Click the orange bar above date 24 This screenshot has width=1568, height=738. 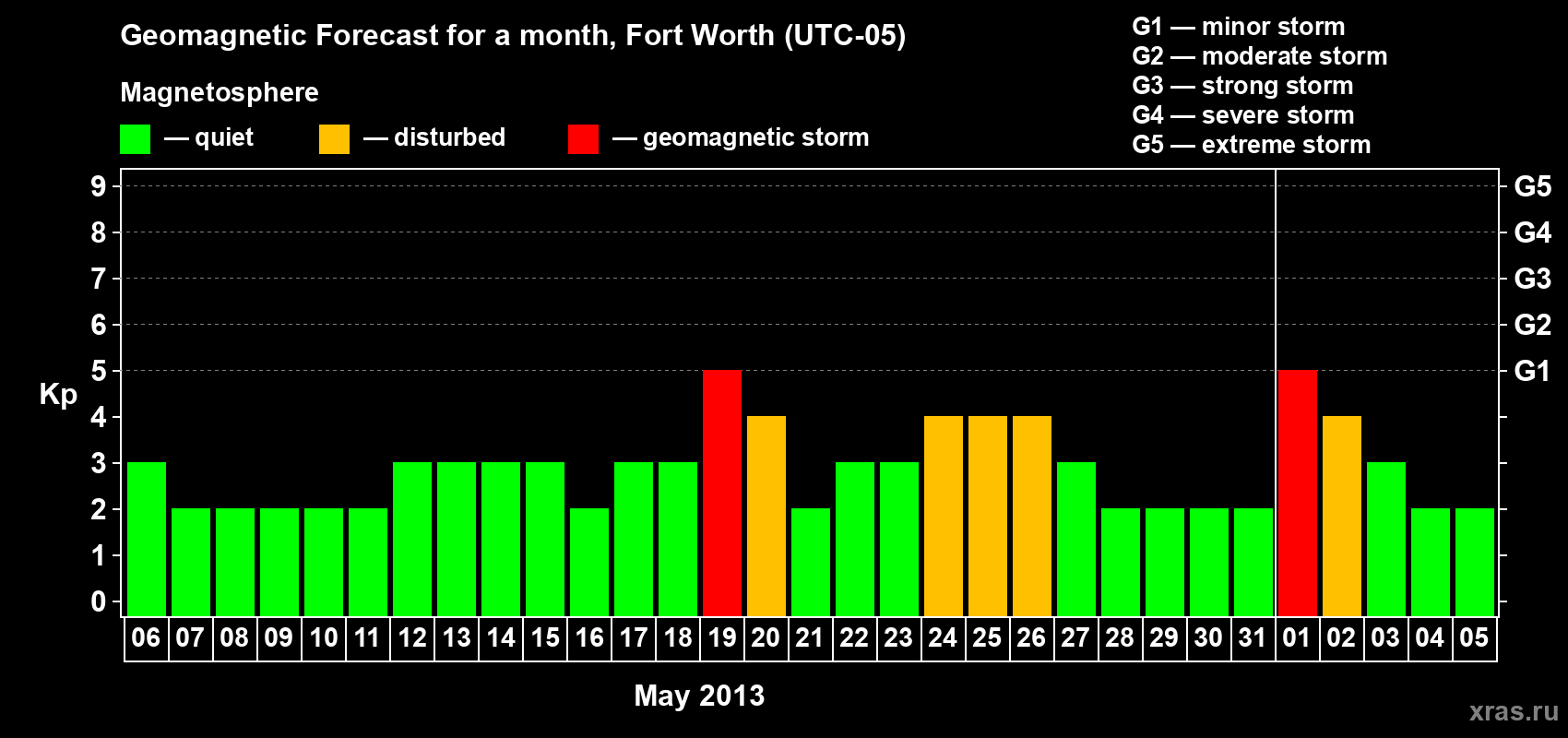click(x=944, y=516)
